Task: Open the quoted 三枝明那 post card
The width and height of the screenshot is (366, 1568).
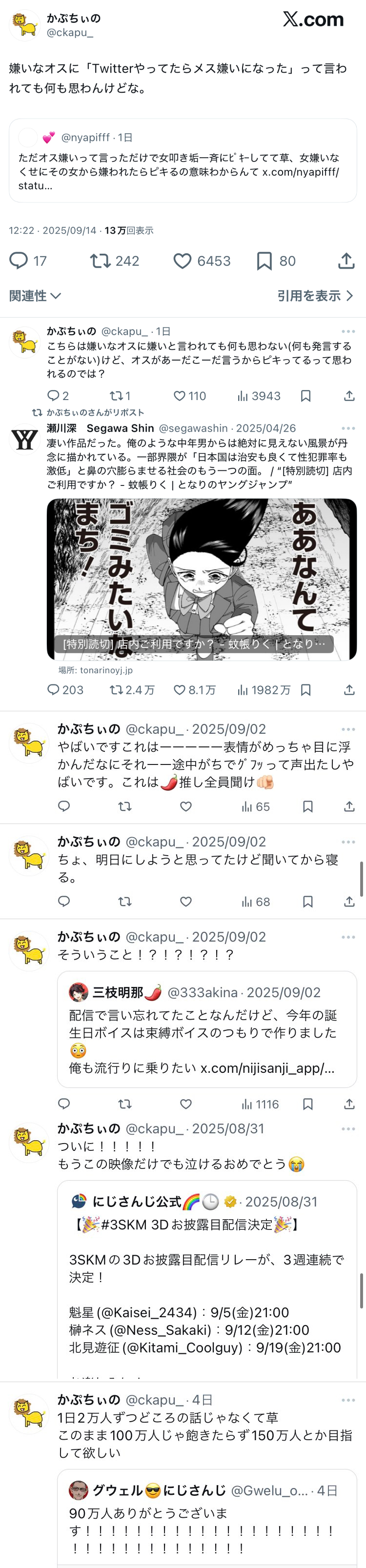Action: click(207, 1029)
